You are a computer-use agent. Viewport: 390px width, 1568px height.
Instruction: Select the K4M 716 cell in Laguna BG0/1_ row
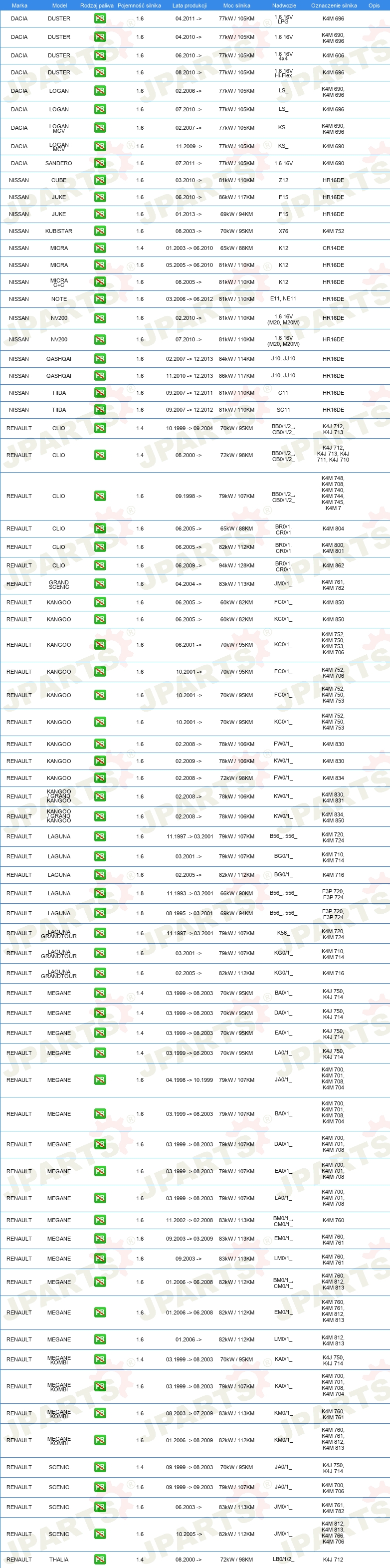click(x=334, y=875)
